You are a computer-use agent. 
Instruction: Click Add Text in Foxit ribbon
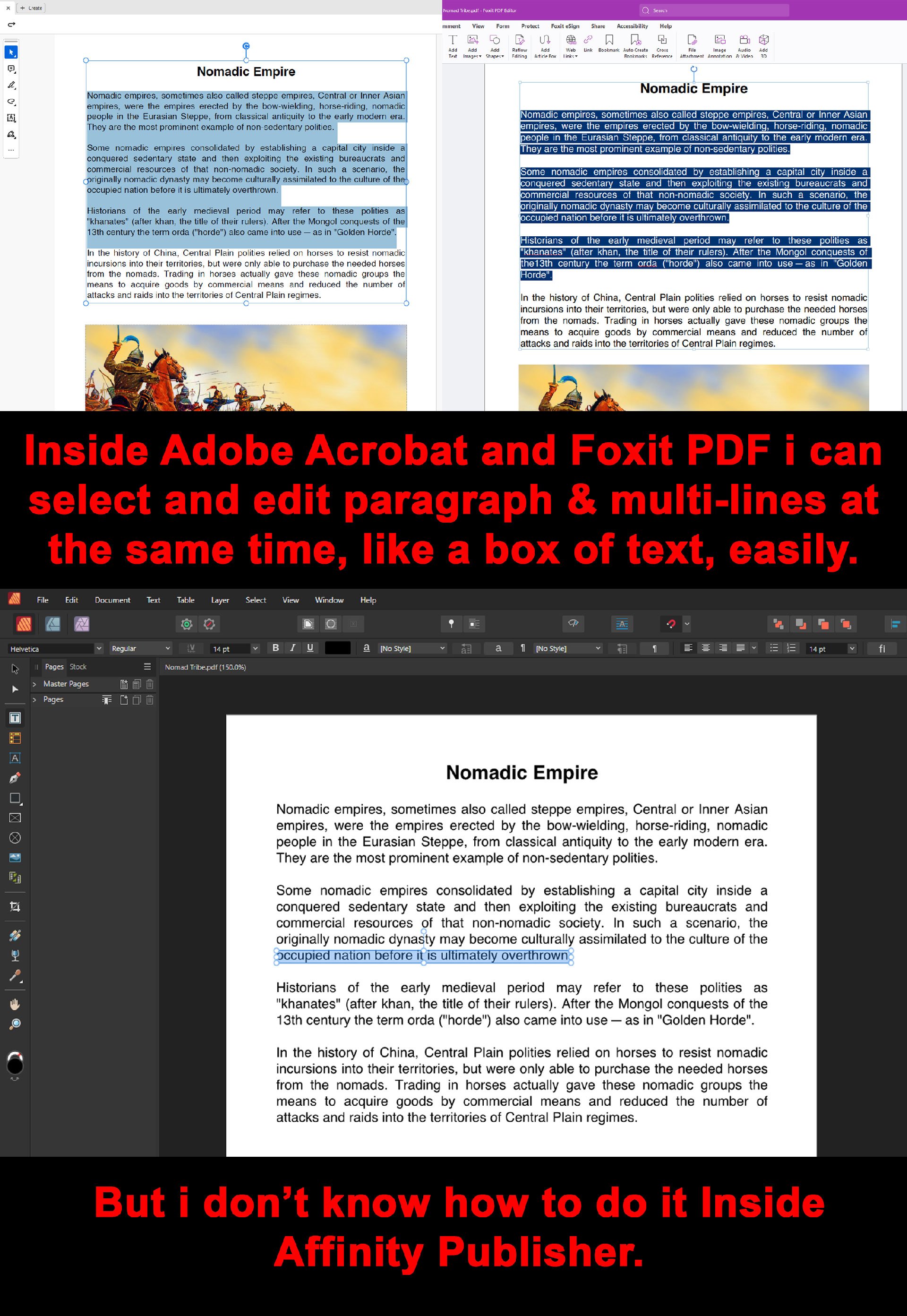[453, 45]
